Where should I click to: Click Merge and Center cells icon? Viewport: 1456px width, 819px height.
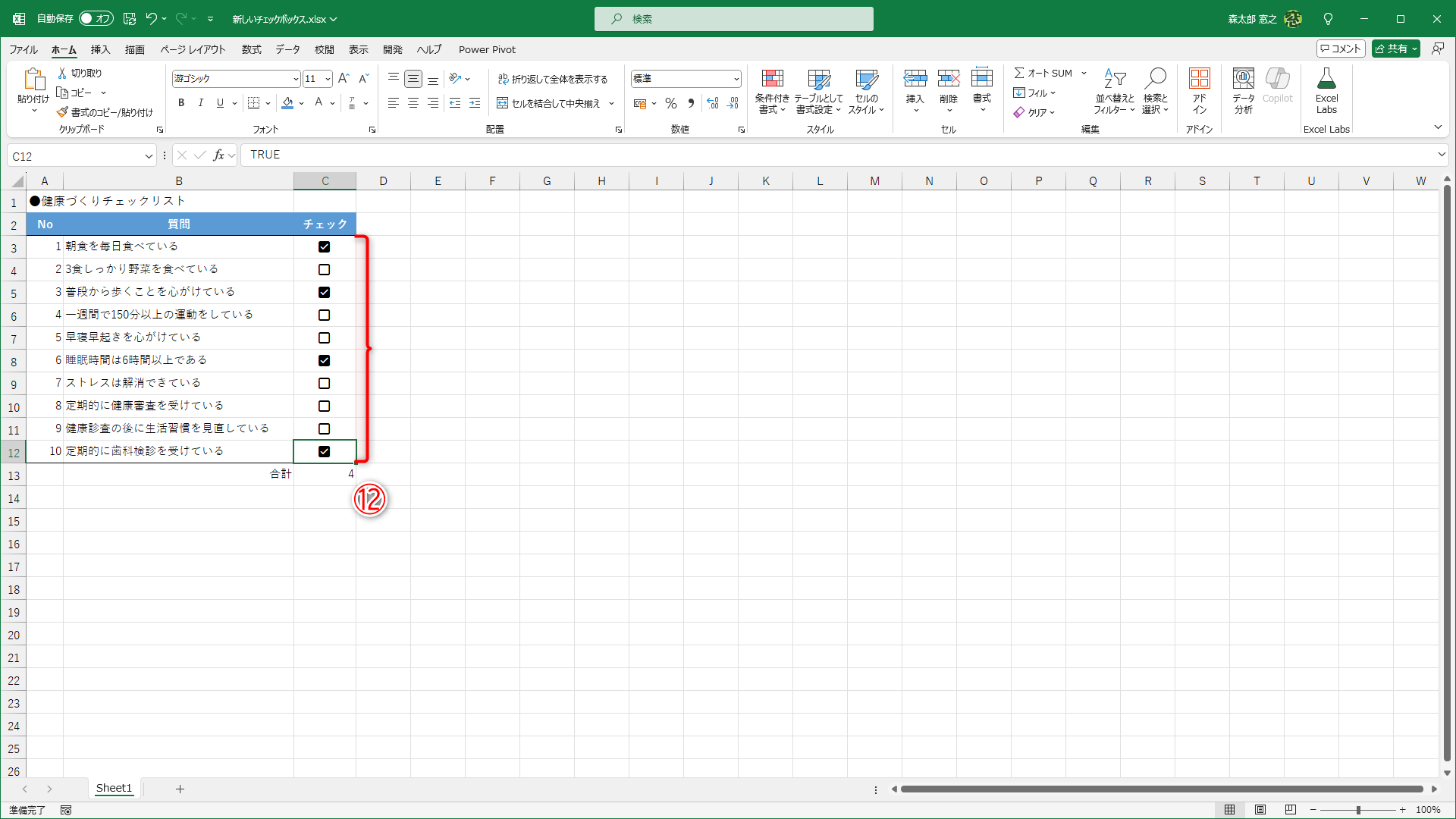click(x=502, y=103)
